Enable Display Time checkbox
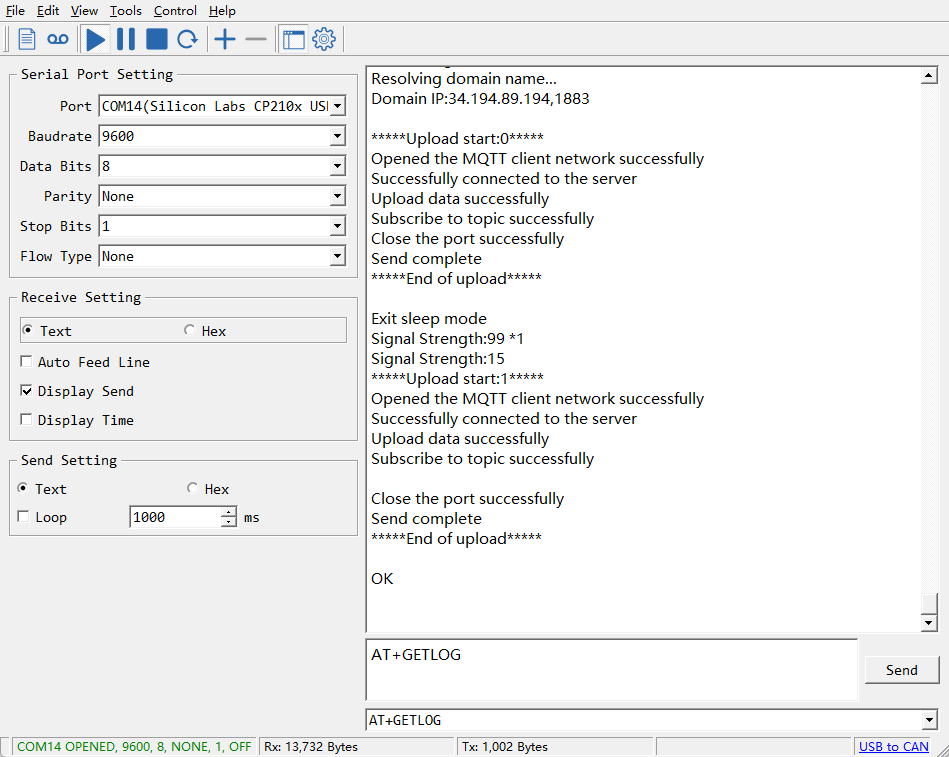This screenshot has height=757, width=949. click(x=26, y=419)
